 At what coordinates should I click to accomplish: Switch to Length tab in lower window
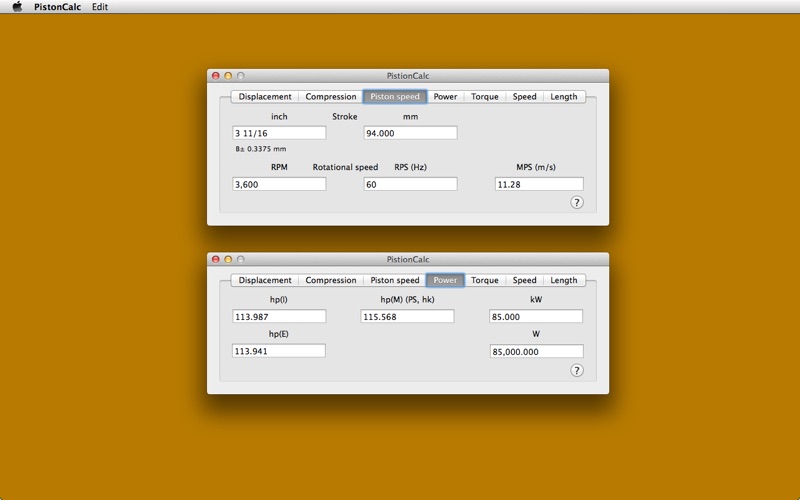tap(564, 280)
